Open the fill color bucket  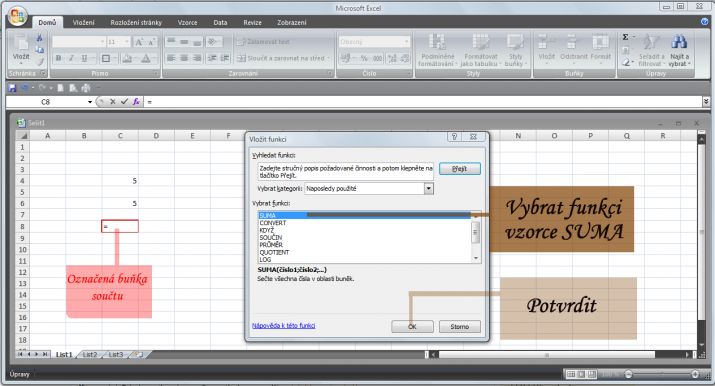point(127,58)
